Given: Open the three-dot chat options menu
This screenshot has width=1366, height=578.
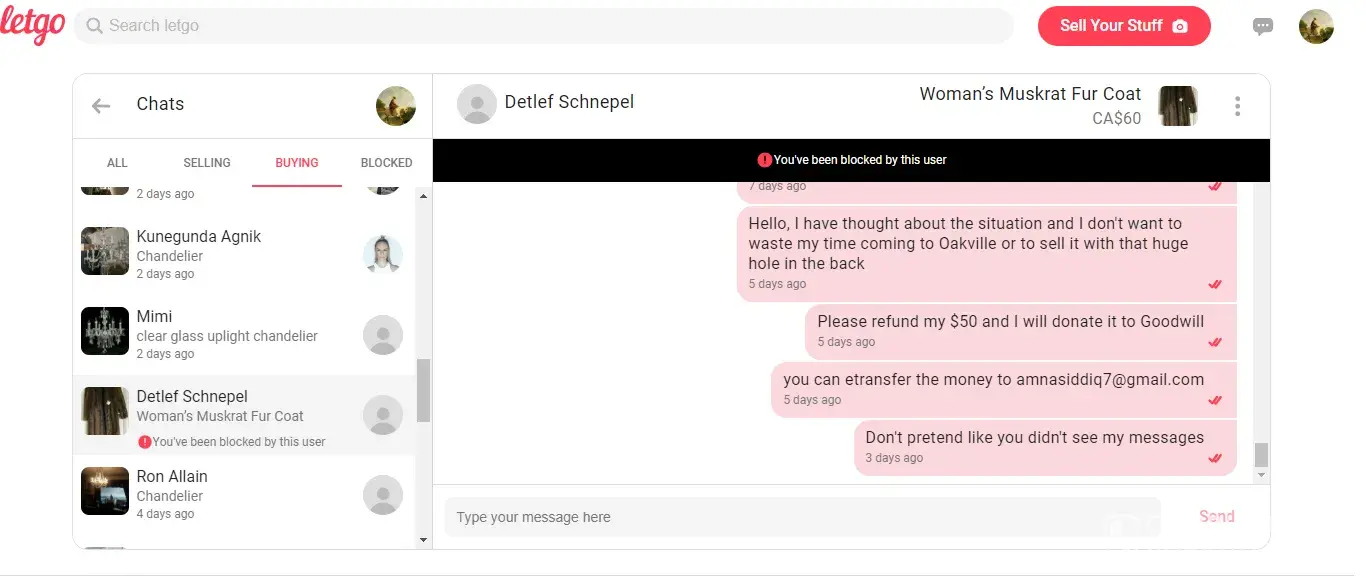Looking at the screenshot, I should tap(1238, 106).
